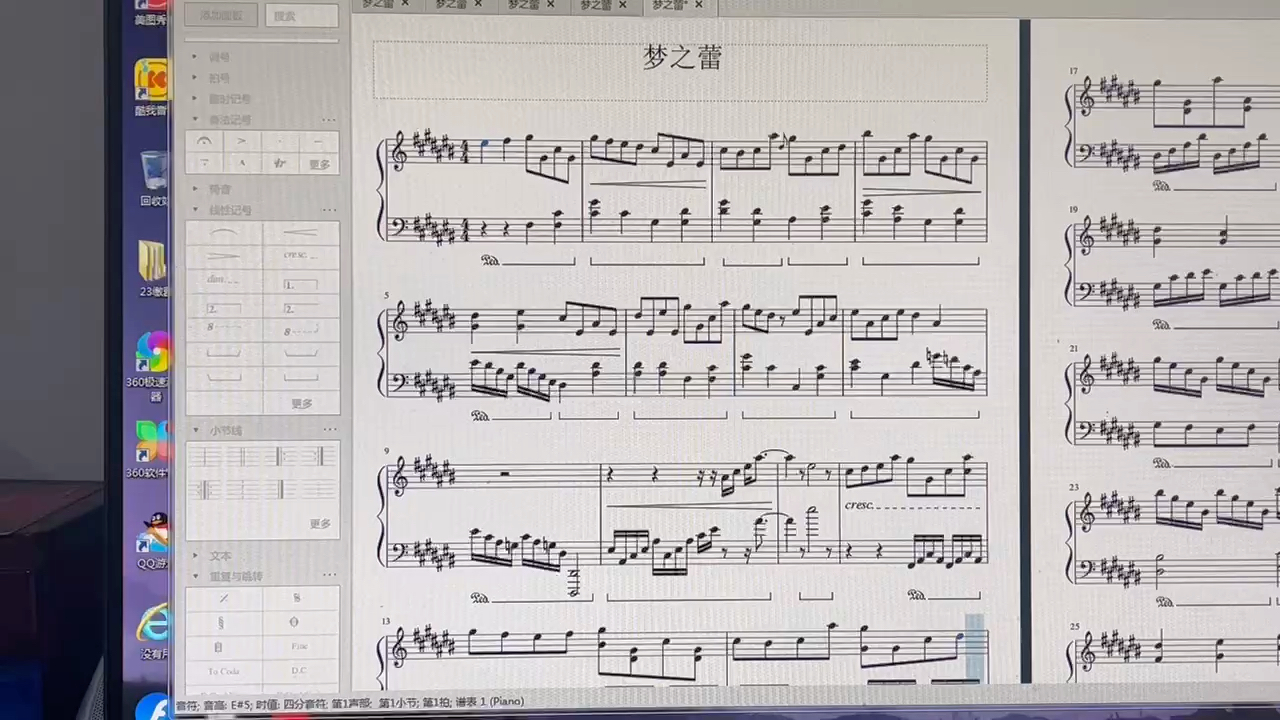The image size is (1280, 720).
Task: Select the trill ornament symbol
Action: [280, 163]
